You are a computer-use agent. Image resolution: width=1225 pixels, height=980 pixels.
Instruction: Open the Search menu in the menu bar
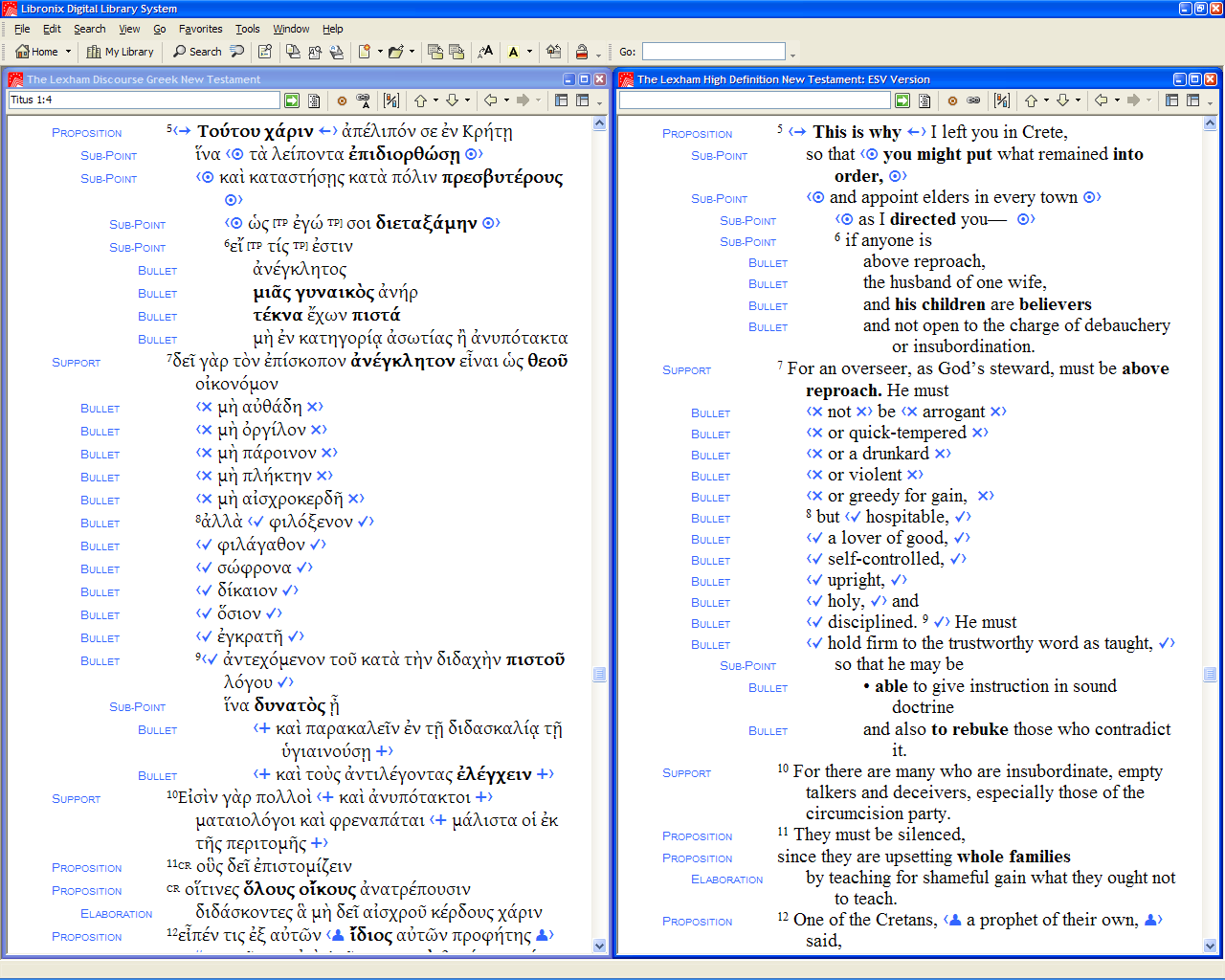coord(90,29)
